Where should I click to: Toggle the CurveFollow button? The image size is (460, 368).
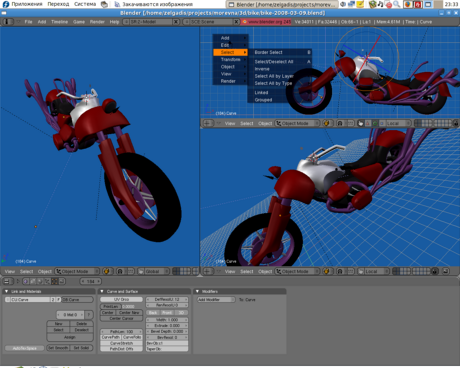(x=132, y=337)
